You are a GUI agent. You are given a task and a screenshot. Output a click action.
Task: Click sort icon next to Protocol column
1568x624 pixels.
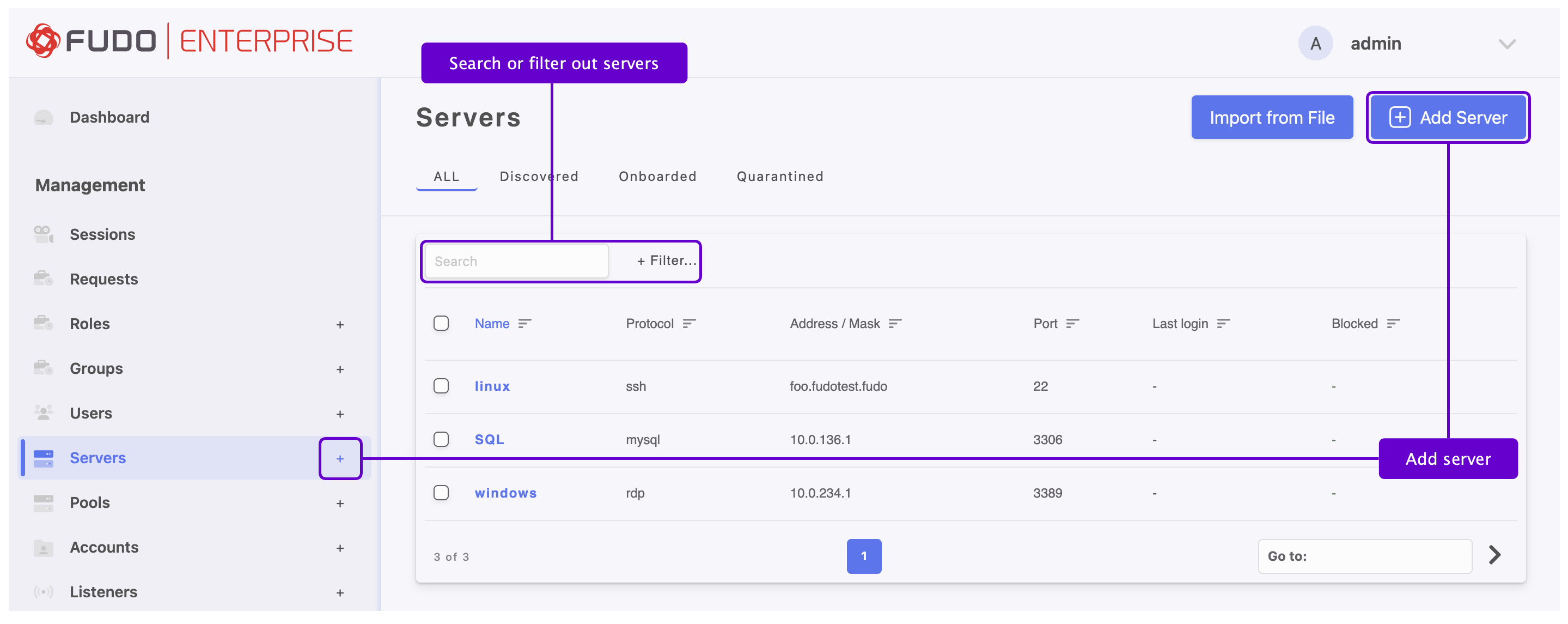[x=688, y=324]
